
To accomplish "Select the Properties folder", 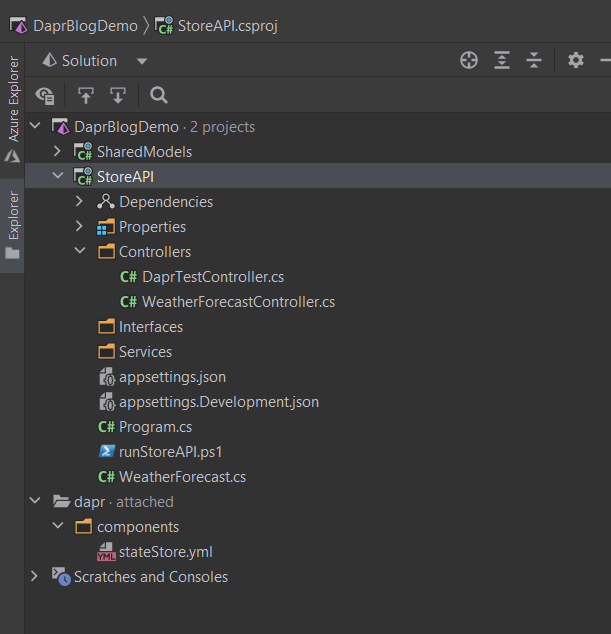I will coord(318,227).
